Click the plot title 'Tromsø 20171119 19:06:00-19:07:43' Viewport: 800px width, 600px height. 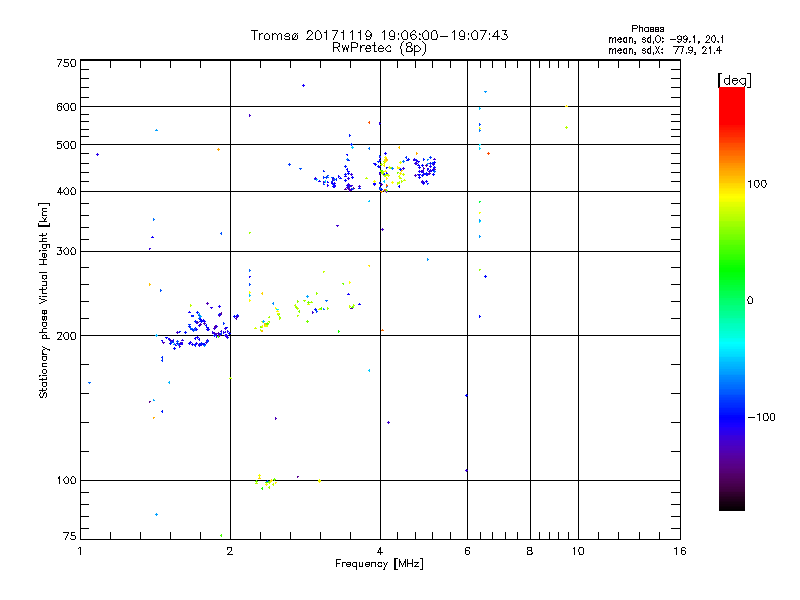point(379,35)
